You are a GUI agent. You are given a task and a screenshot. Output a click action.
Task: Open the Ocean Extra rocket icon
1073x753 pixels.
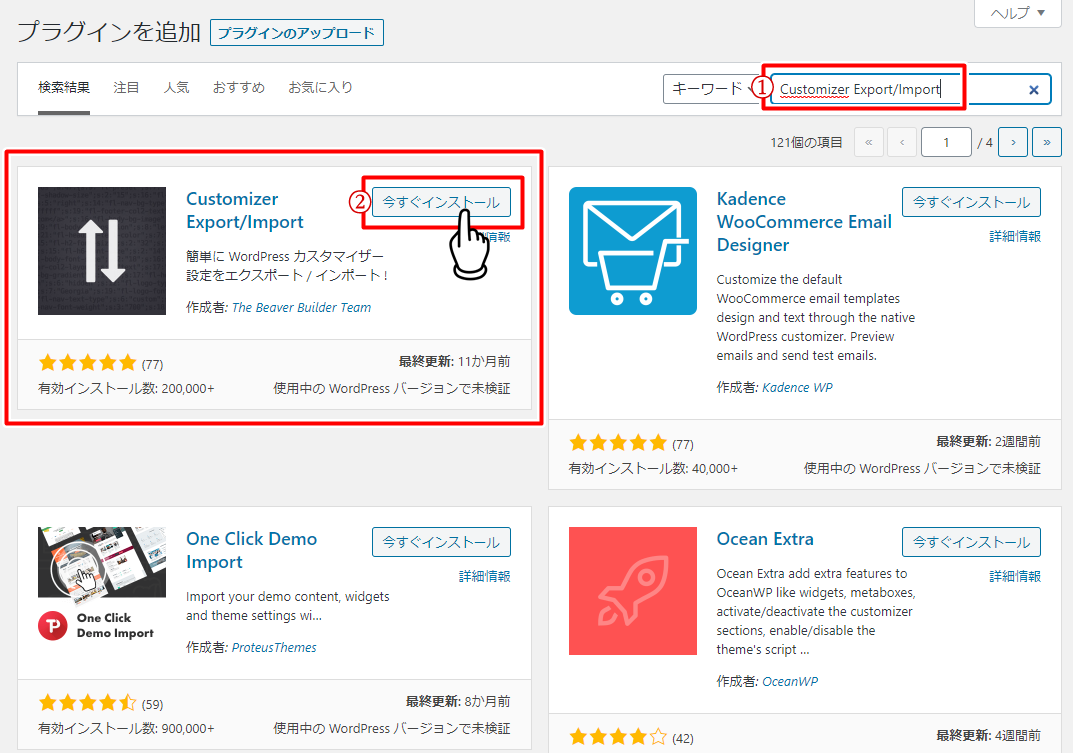click(633, 591)
